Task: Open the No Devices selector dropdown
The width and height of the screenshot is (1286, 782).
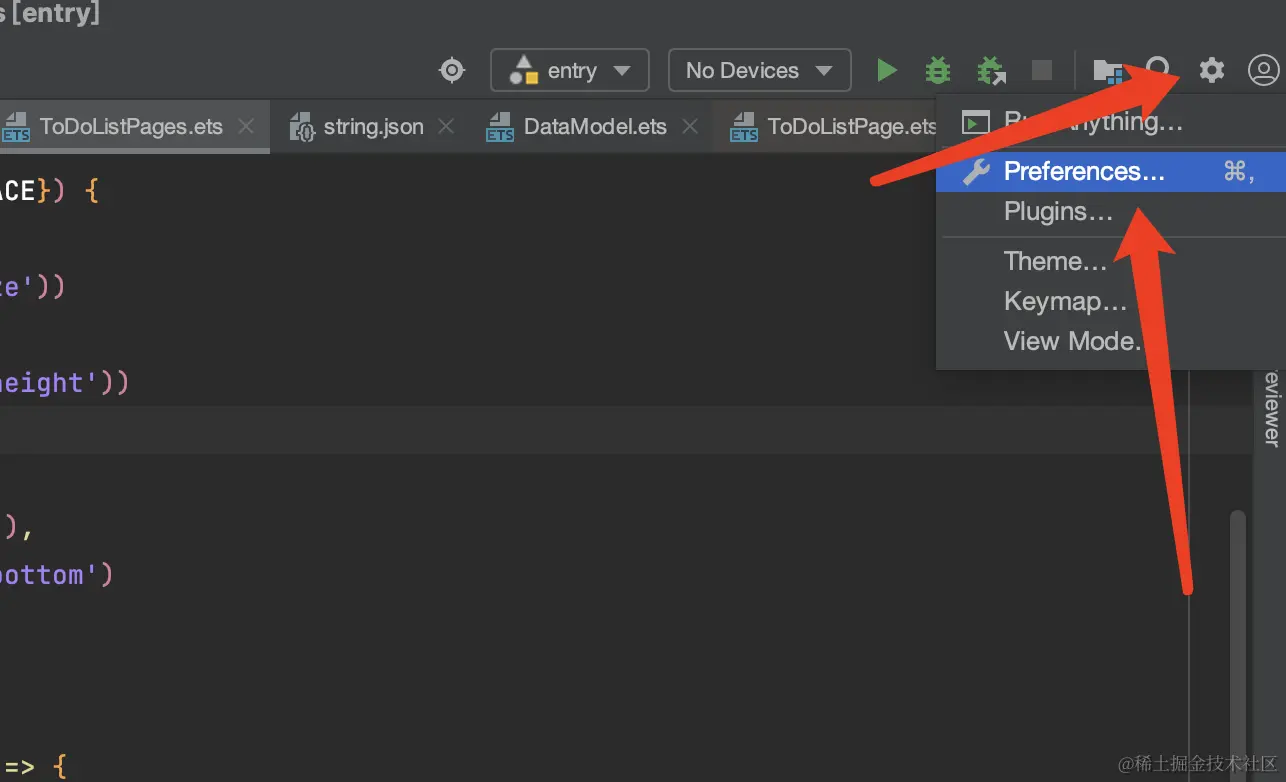Action: (x=760, y=70)
